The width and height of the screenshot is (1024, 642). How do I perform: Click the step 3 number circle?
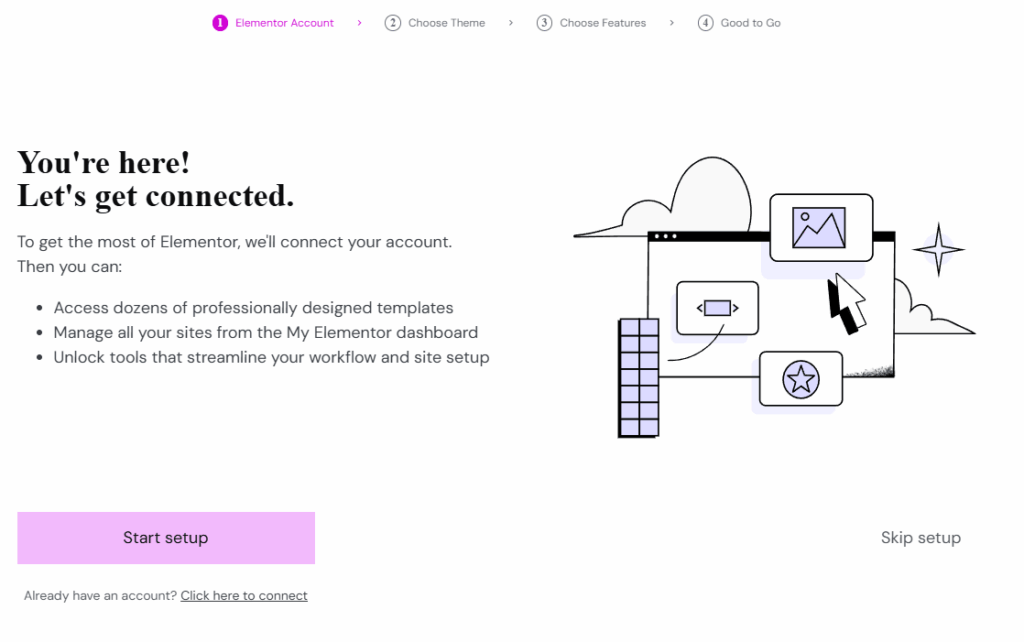click(x=544, y=23)
